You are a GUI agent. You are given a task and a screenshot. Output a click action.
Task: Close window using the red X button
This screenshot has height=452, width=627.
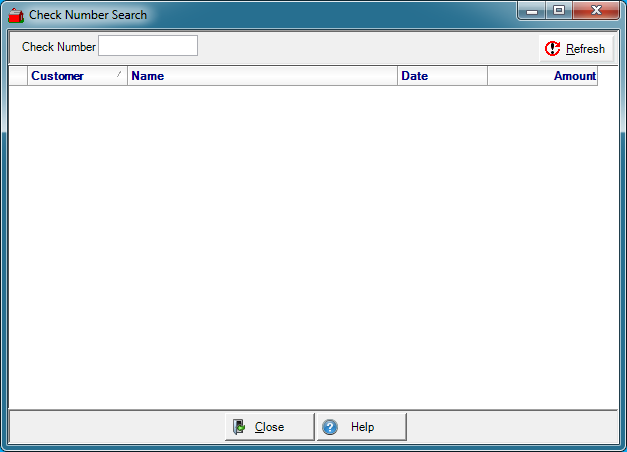click(597, 11)
